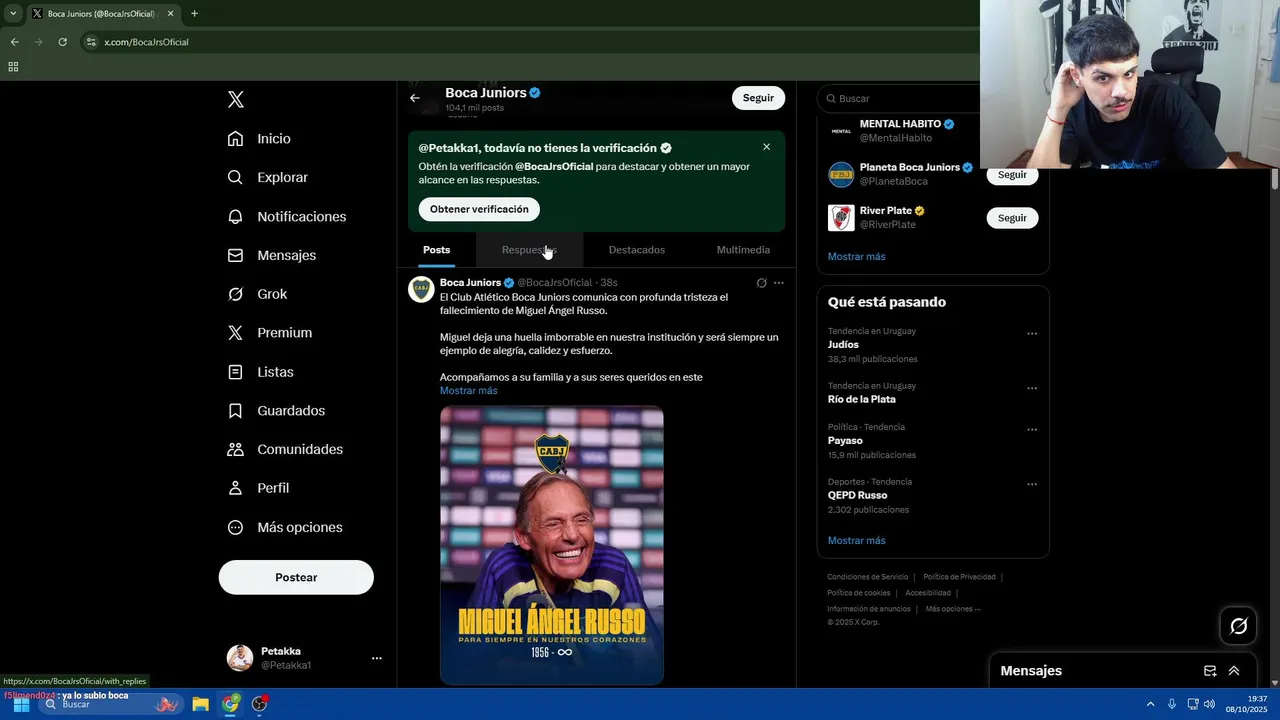1280x720 pixels.
Task: Open the Condiciones de Servicio footer link
Action: tap(868, 577)
